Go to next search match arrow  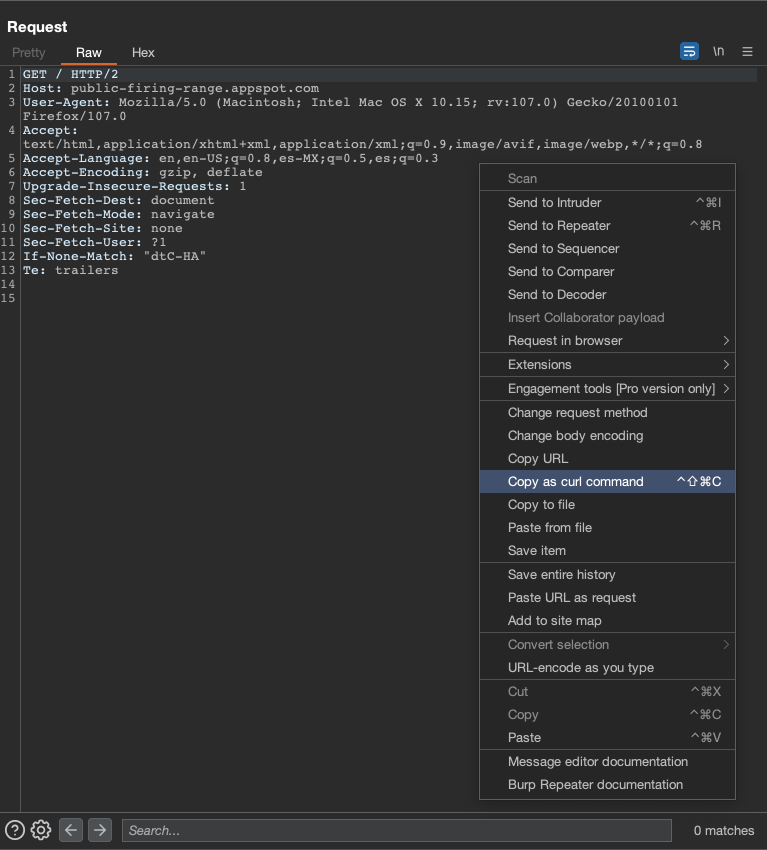click(x=100, y=830)
